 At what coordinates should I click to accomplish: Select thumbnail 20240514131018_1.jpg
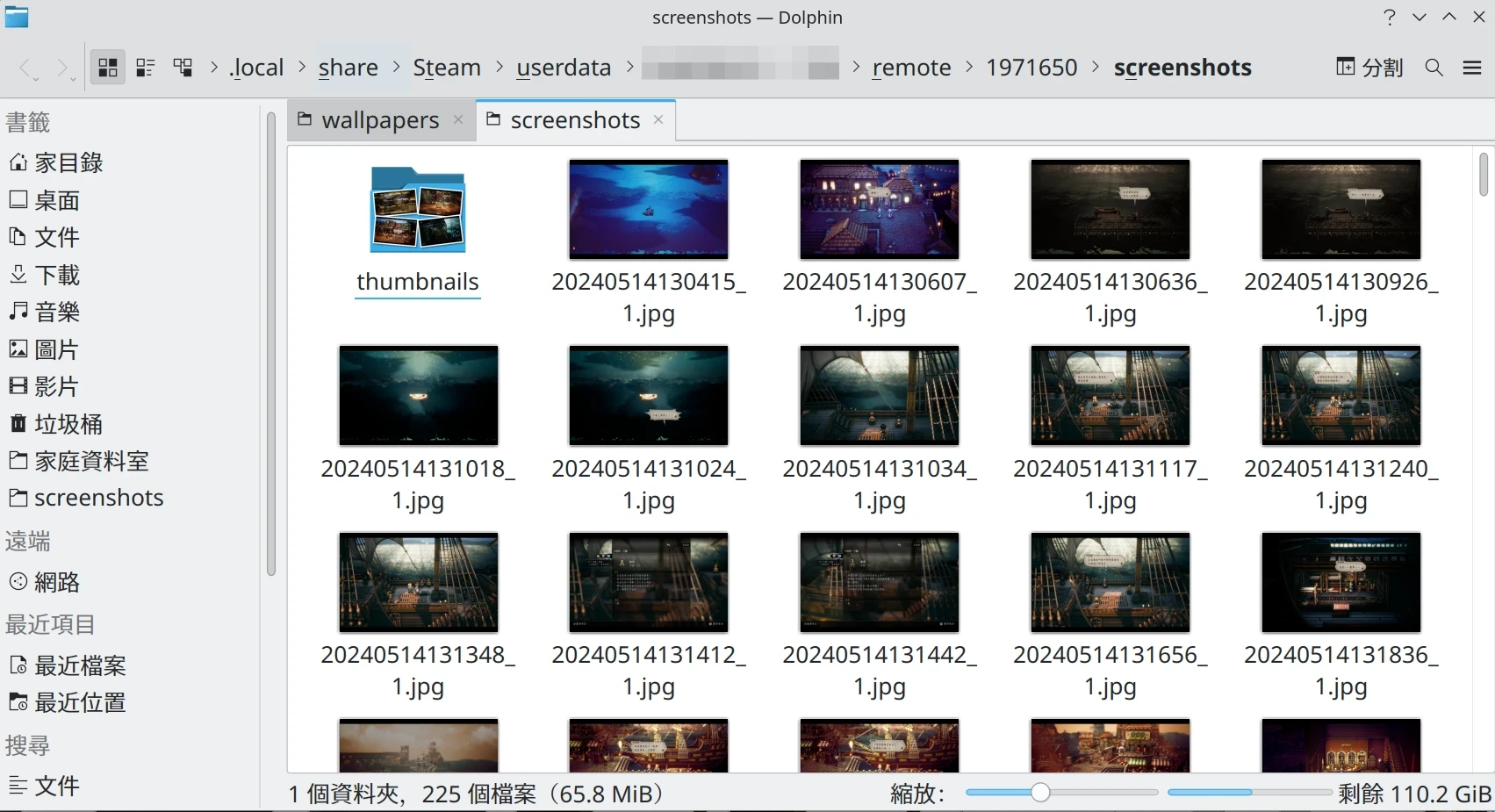(x=418, y=396)
